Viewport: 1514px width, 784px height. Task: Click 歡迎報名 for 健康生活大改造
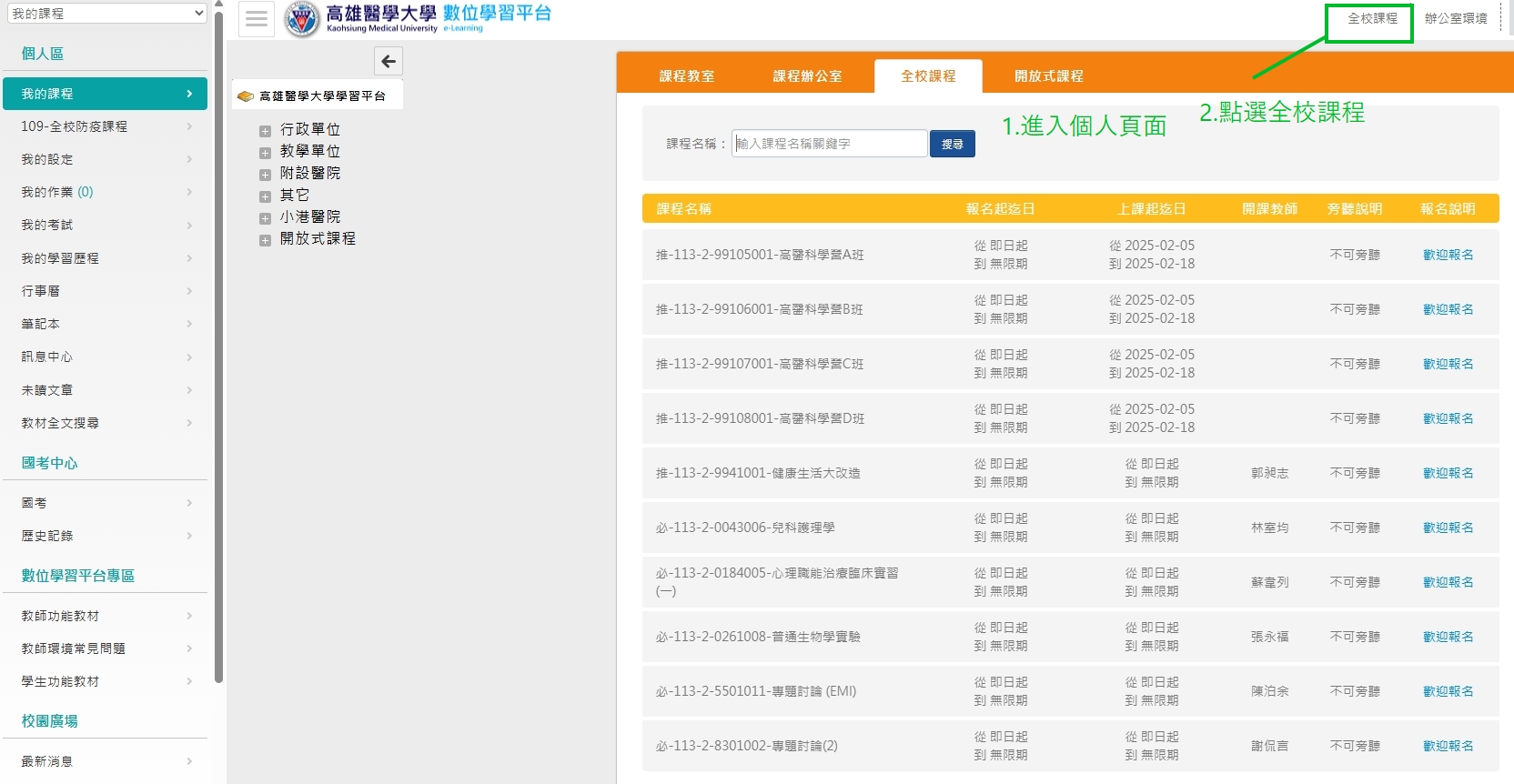[1448, 473]
